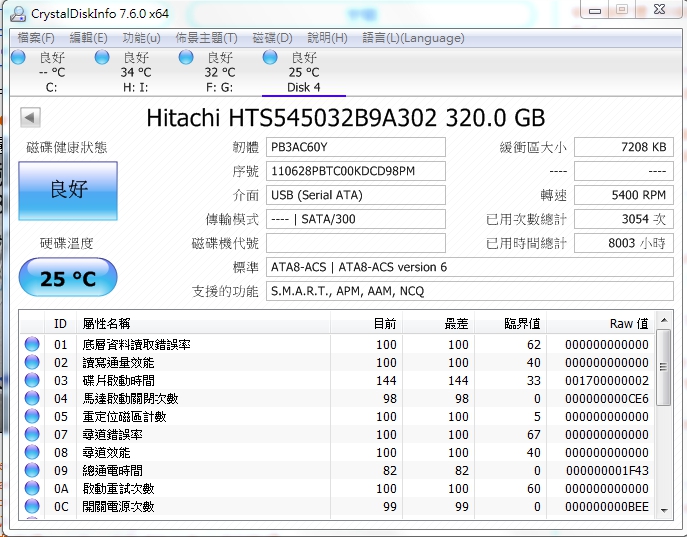Open the 編輯(E) menu

(89, 38)
